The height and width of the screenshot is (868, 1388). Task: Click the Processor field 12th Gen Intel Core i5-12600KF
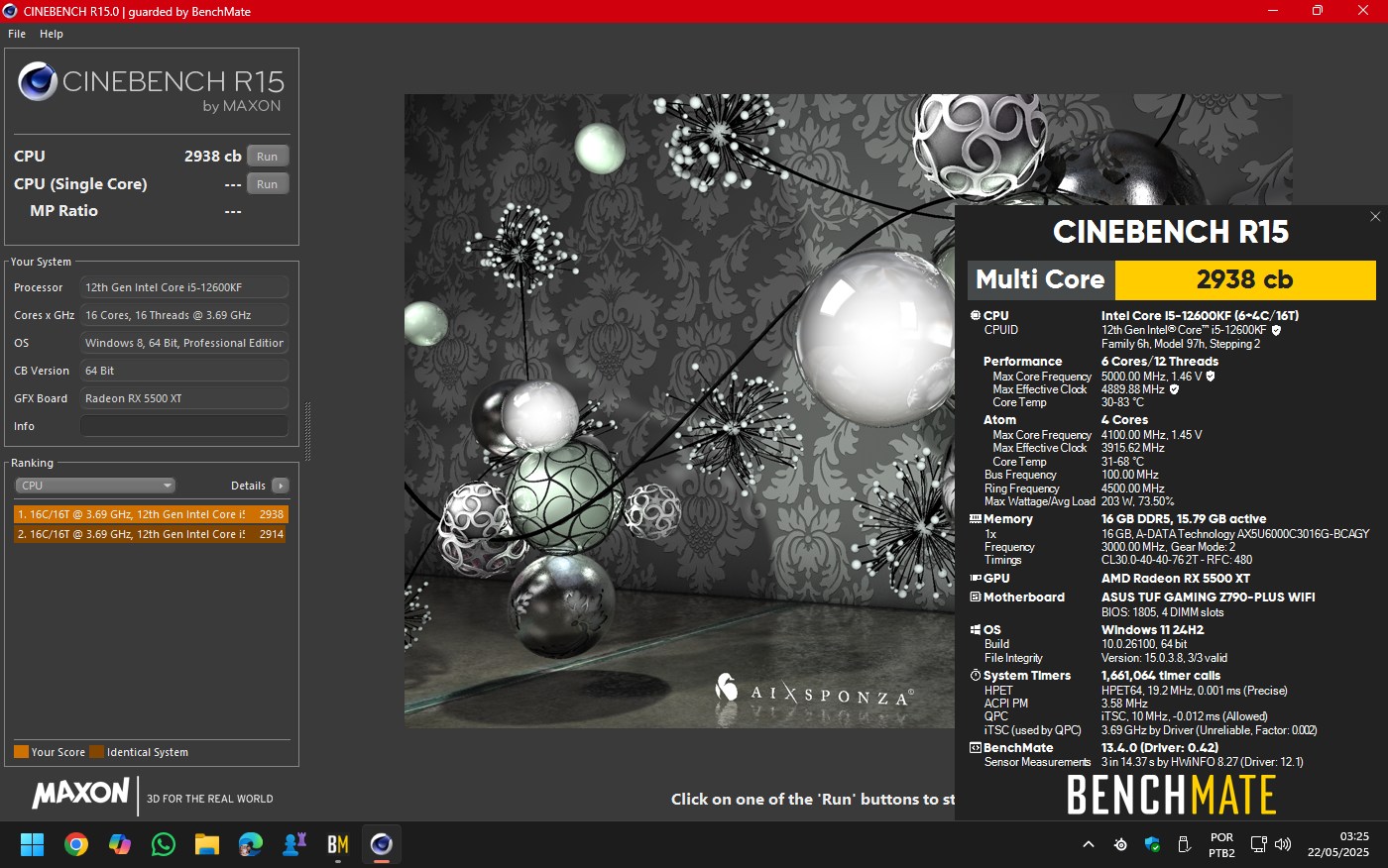pos(184,287)
